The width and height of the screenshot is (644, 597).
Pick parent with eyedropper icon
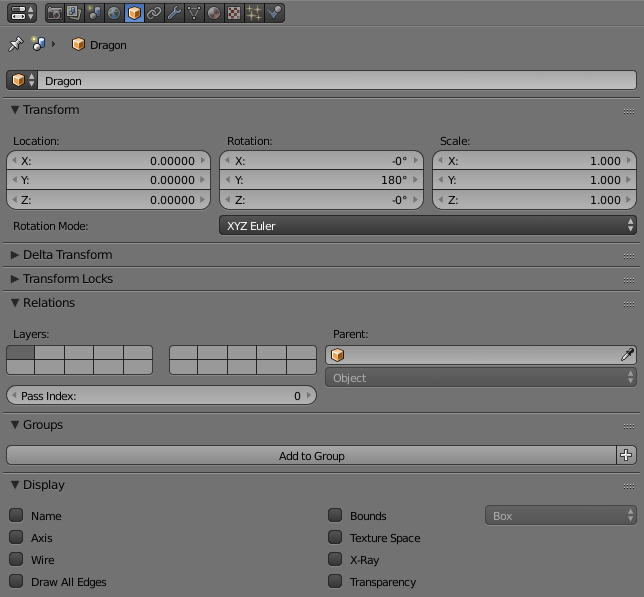pos(627,355)
